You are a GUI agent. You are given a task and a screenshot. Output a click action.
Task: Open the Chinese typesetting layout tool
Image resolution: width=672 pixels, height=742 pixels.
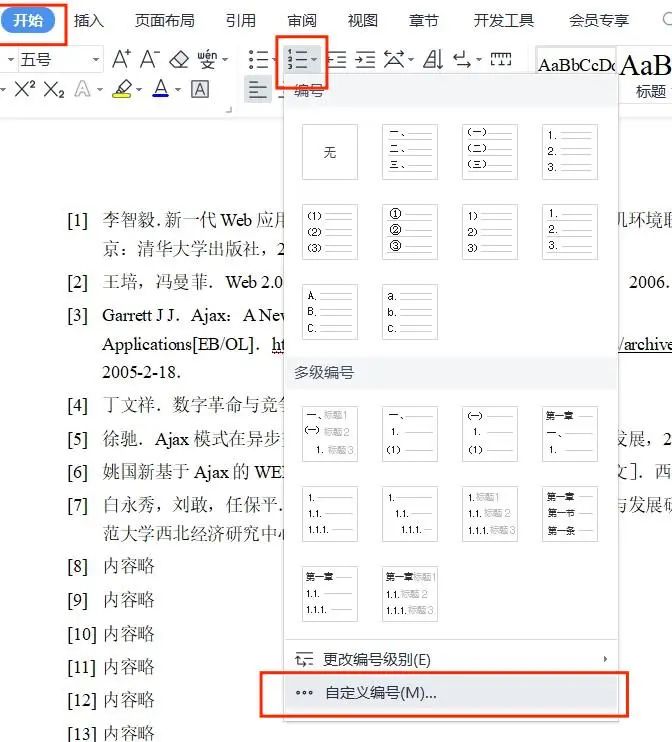(x=394, y=60)
